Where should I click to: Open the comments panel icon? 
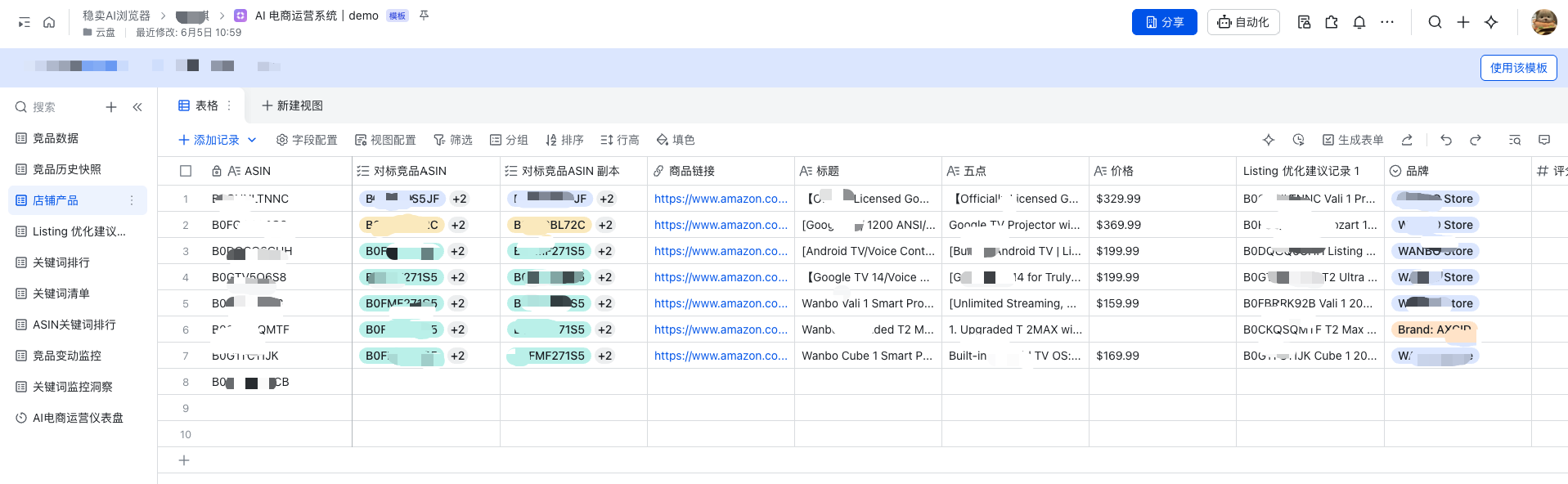point(1544,140)
